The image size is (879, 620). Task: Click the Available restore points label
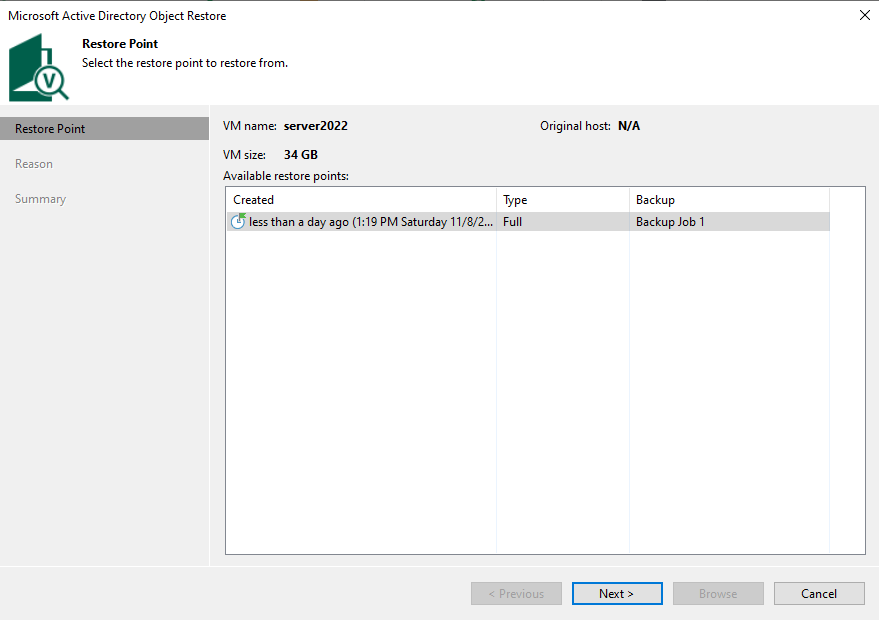tap(285, 176)
